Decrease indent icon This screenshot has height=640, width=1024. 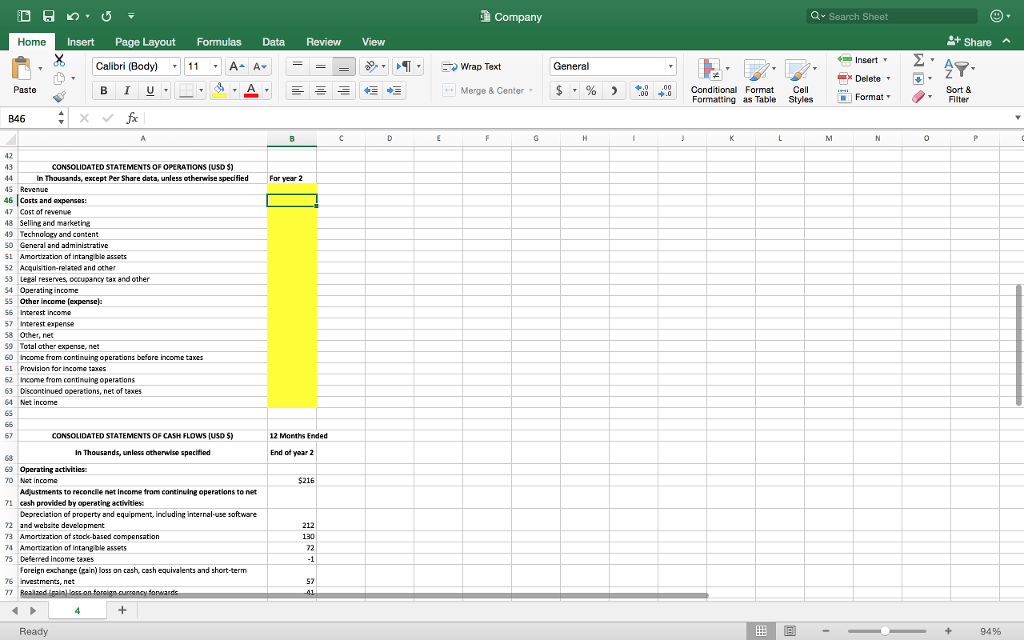click(x=371, y=90)
